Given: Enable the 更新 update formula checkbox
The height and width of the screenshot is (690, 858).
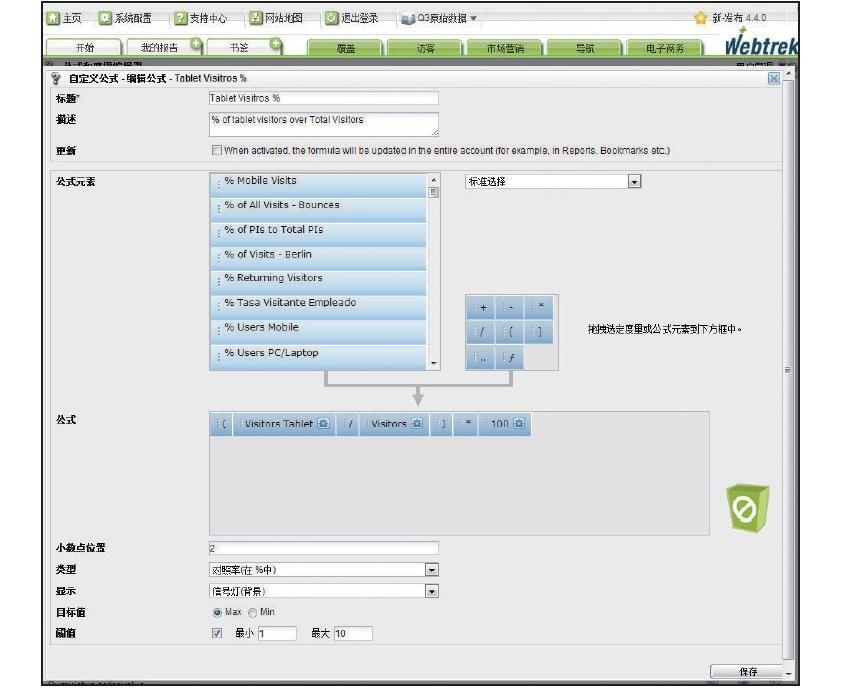Looking at the screenshot, I should [x=216, y=151].
